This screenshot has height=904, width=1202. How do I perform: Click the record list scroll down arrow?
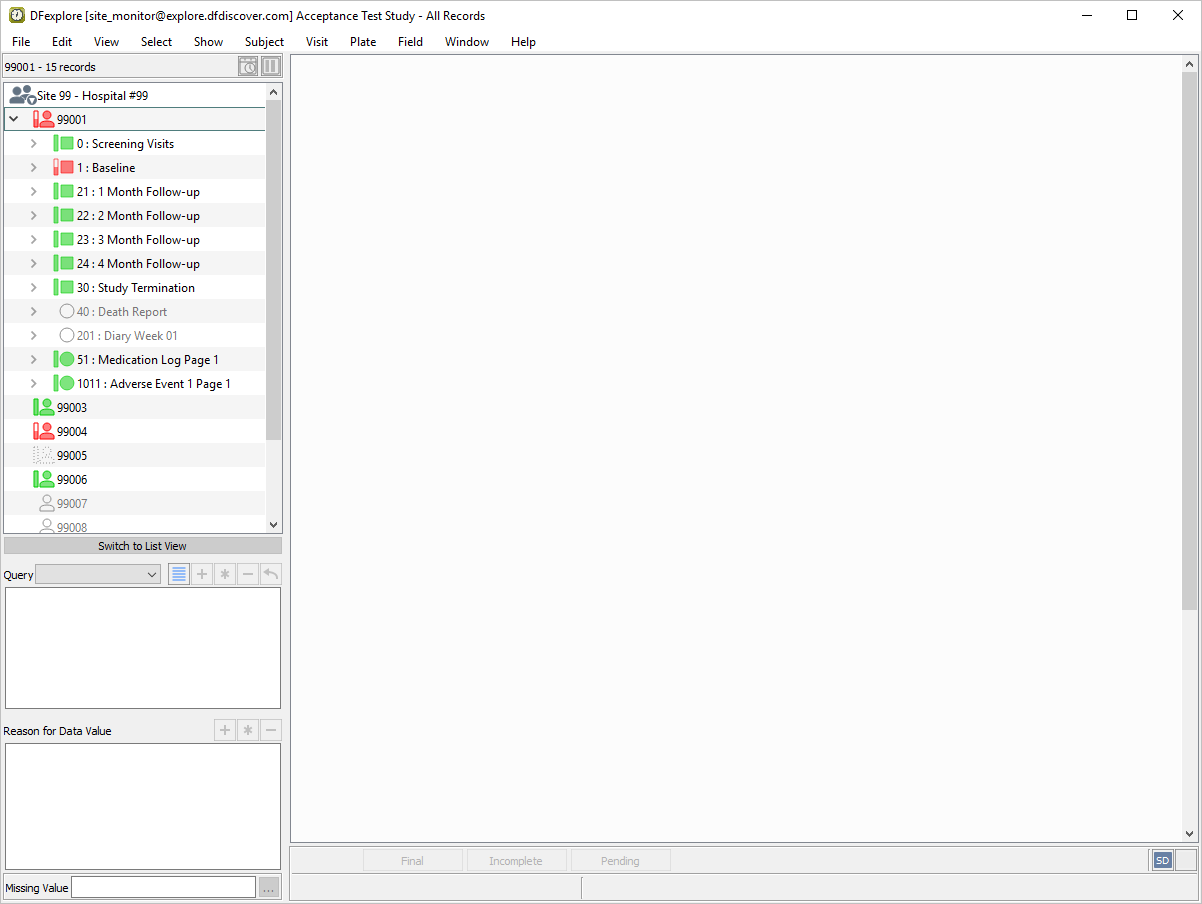[x=274, y=524]
